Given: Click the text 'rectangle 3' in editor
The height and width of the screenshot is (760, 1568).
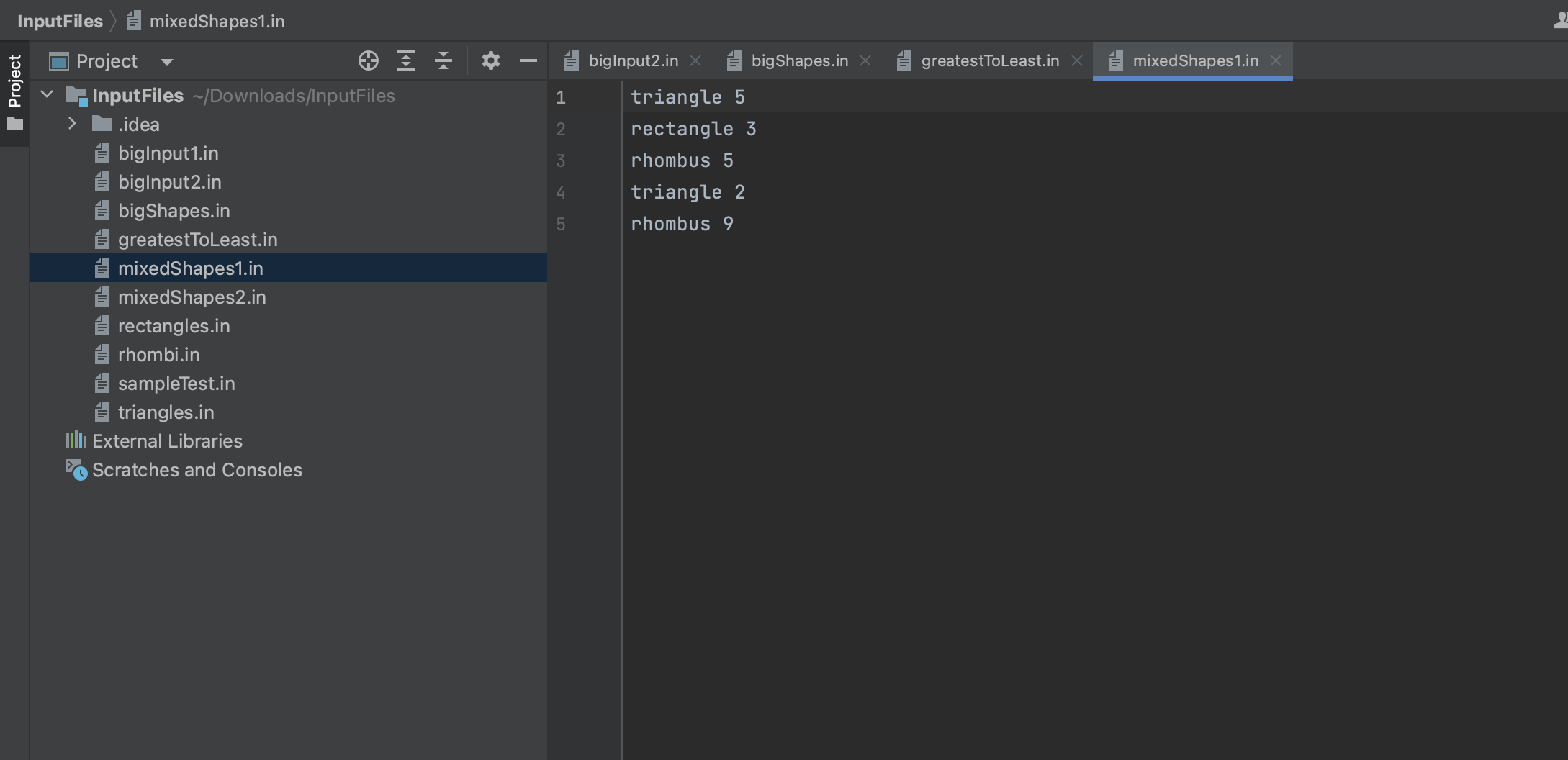Looking at the screenshot, I should 693,129.
